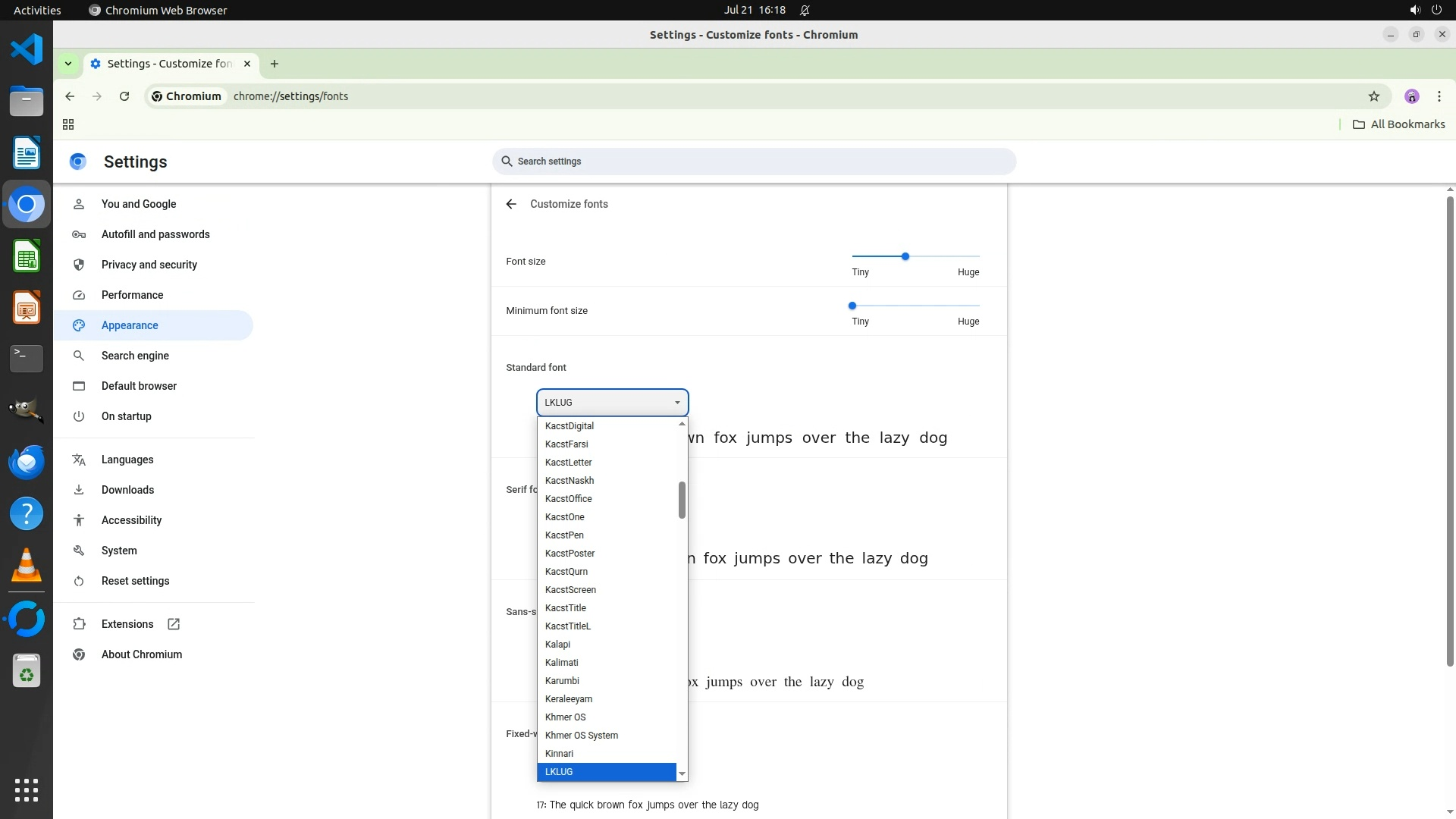
Task: Reload the page with refresh icon
Action: [x=124, y=96]
